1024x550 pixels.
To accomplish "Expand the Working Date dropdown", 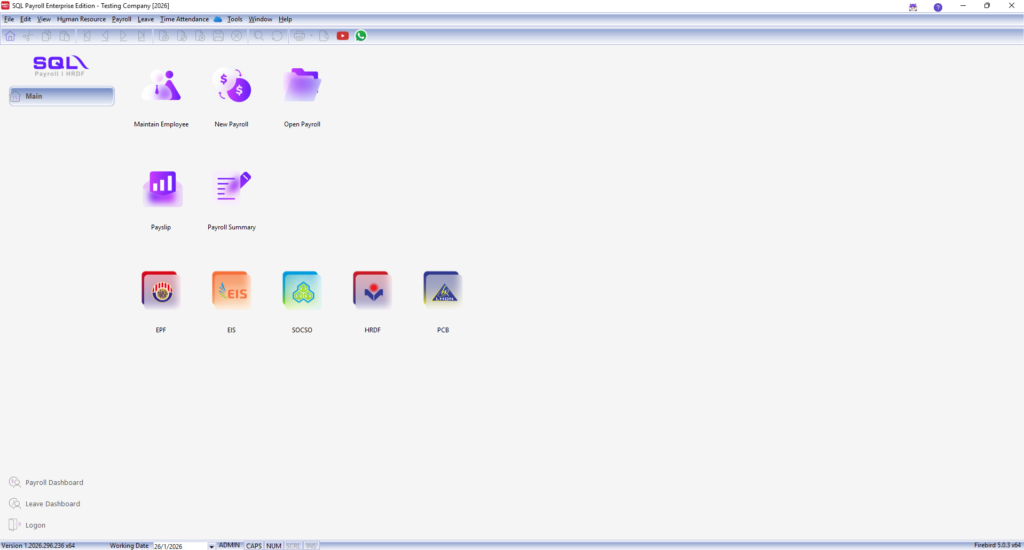I will (x=211, y=546).
